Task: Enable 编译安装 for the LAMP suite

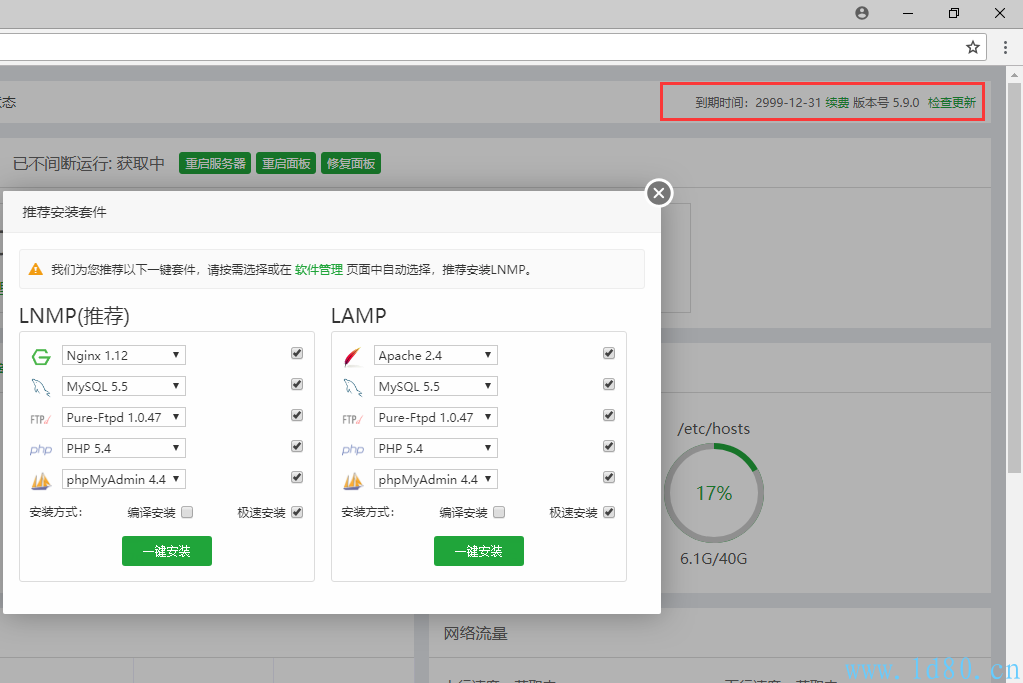Action: click(499, 512)
